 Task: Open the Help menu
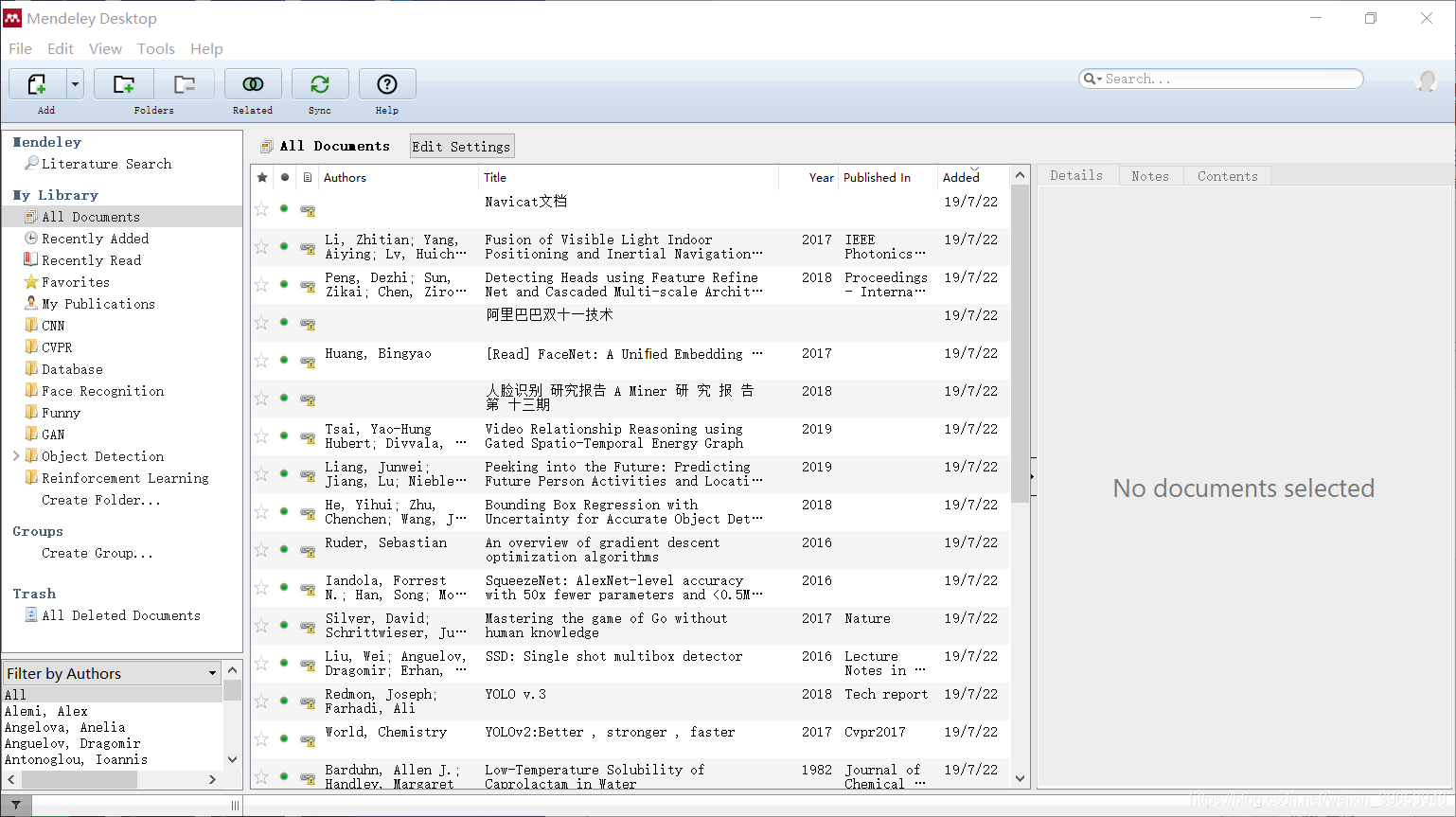click(206, 48)
